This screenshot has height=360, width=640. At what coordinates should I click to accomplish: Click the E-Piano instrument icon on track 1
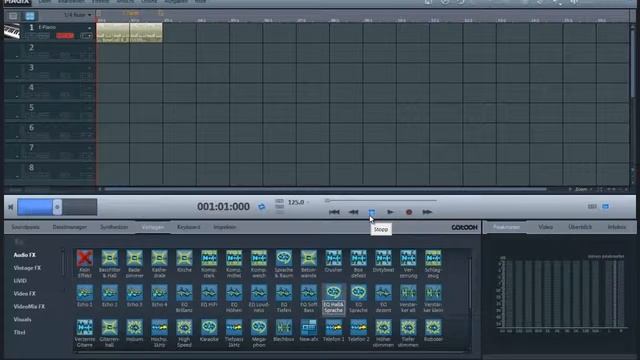(12, 31)
